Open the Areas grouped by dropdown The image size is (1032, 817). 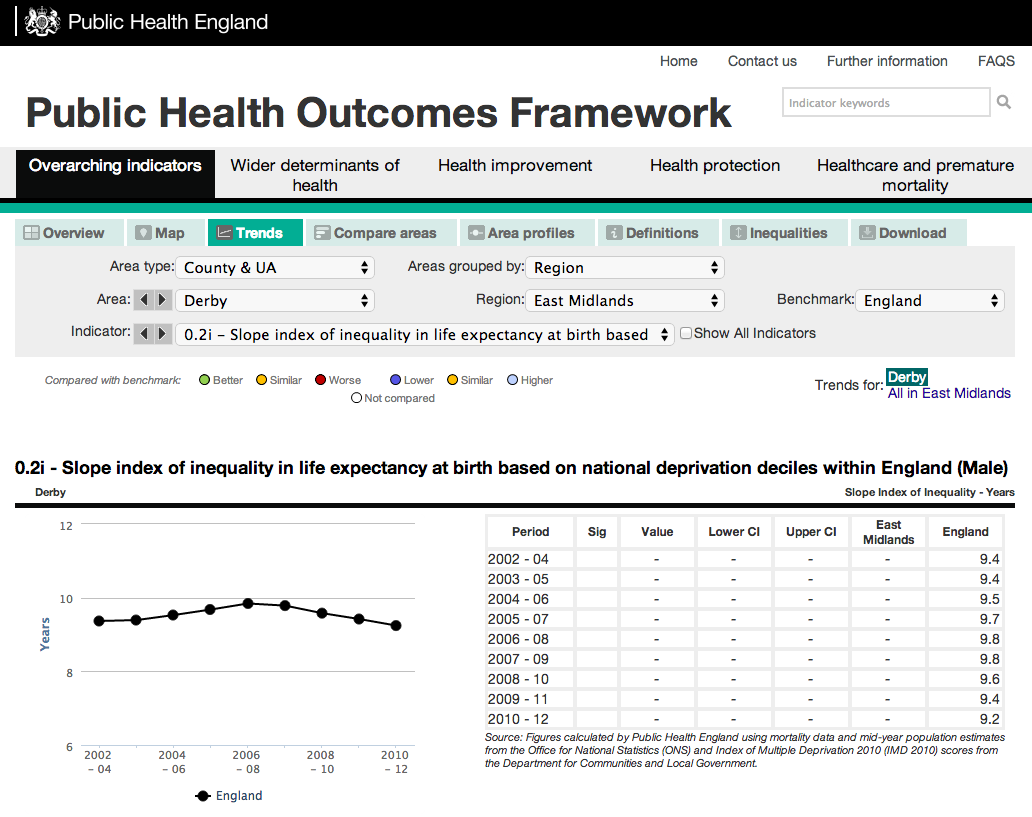pos(625,267)
